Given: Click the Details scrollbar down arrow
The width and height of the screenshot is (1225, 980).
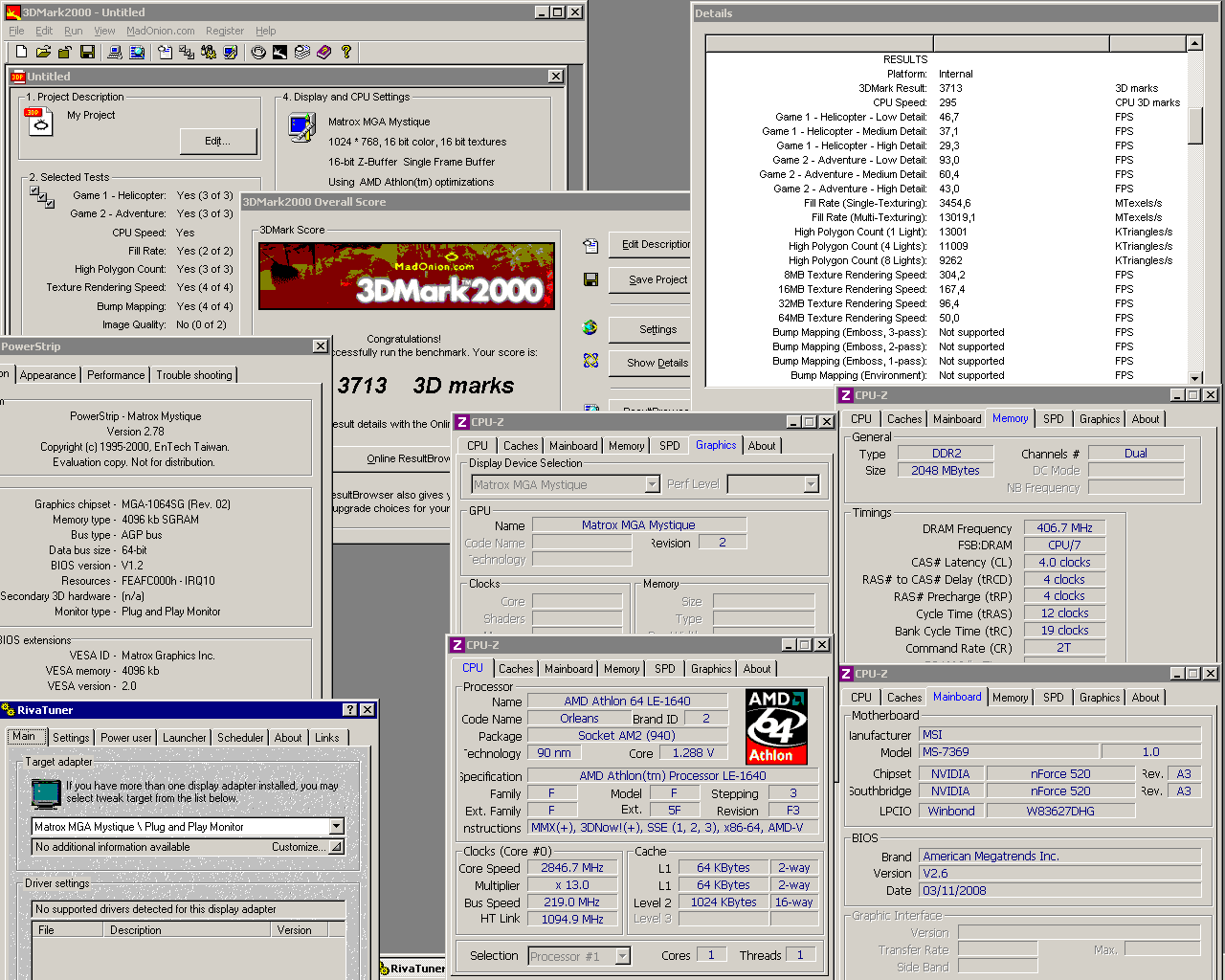Looking at the screenshot, I should pyautogui.click(x=1194, y=378).
